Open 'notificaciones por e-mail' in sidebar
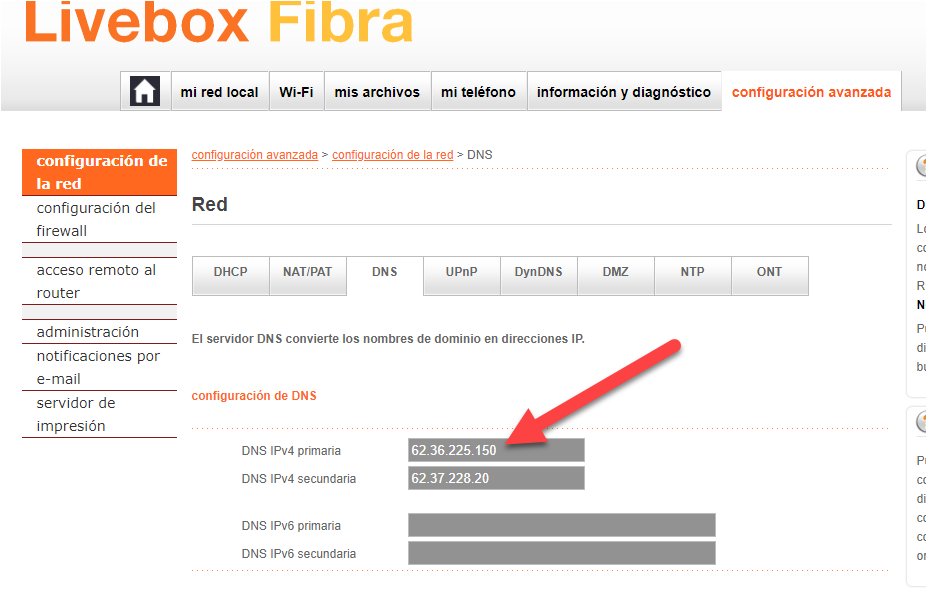927x610 pixels. (x=99, y=367)
